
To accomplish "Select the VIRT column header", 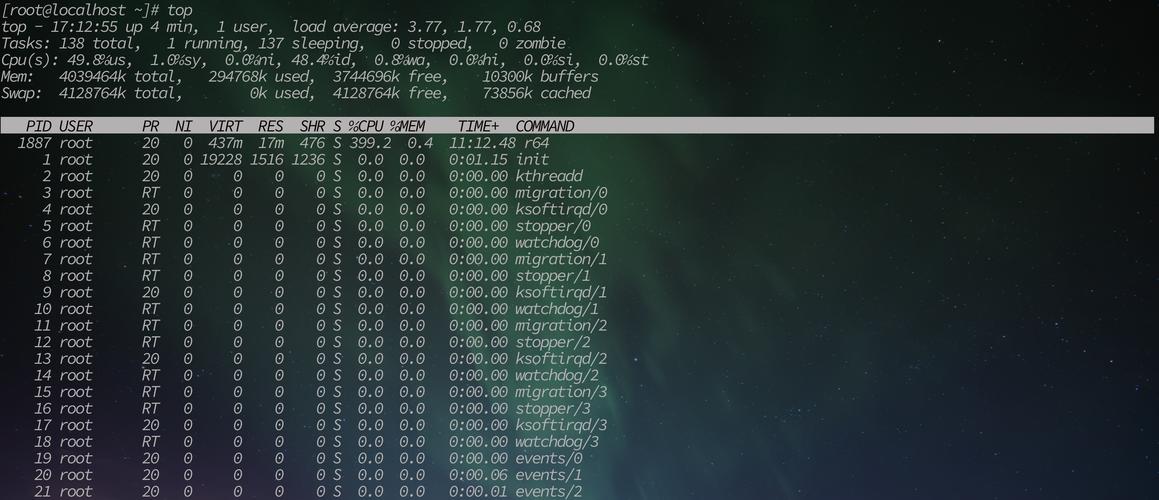I will (x=225, y=126).
